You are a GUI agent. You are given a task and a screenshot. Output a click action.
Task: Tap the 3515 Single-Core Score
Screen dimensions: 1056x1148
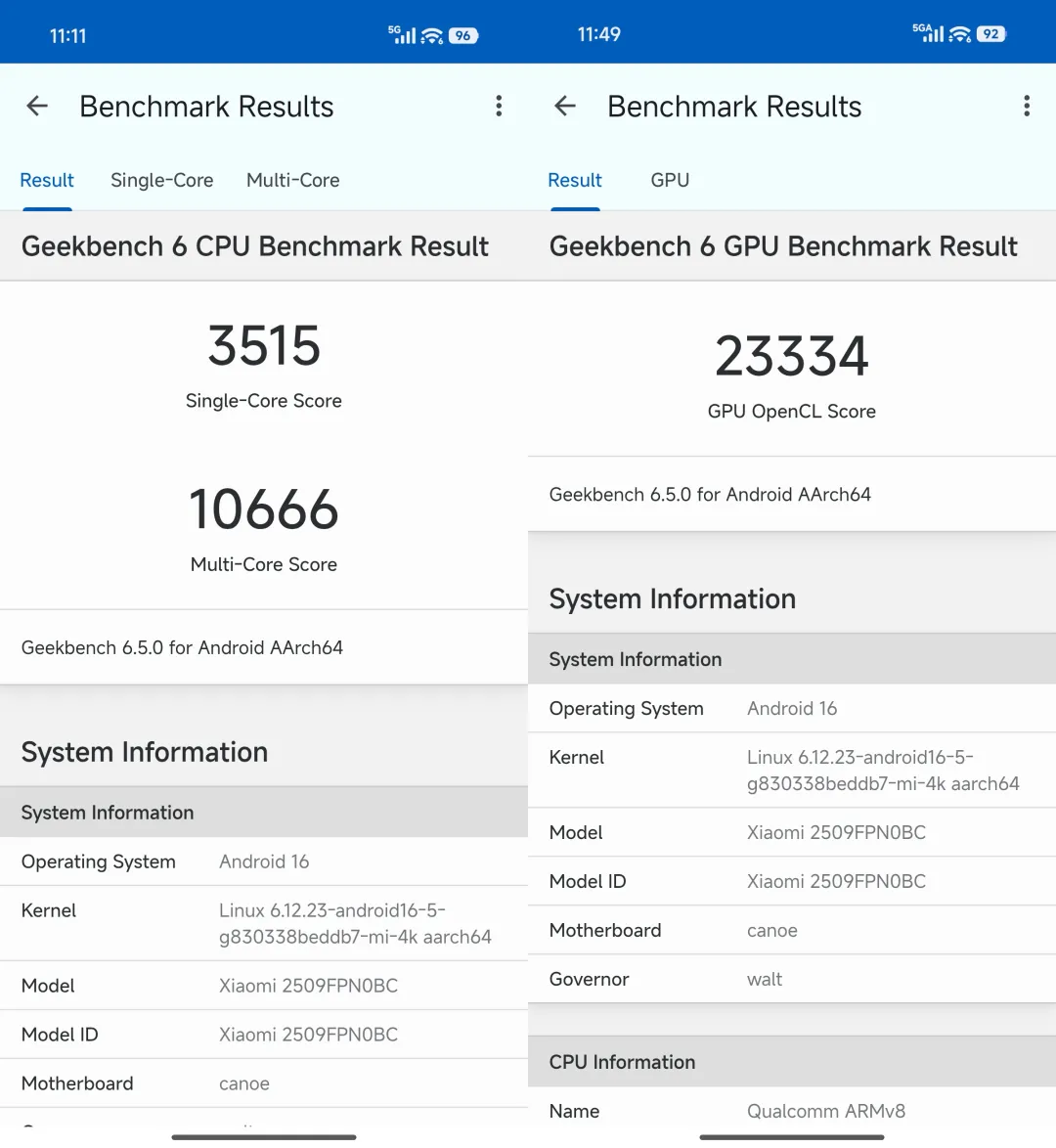point(264,346)
